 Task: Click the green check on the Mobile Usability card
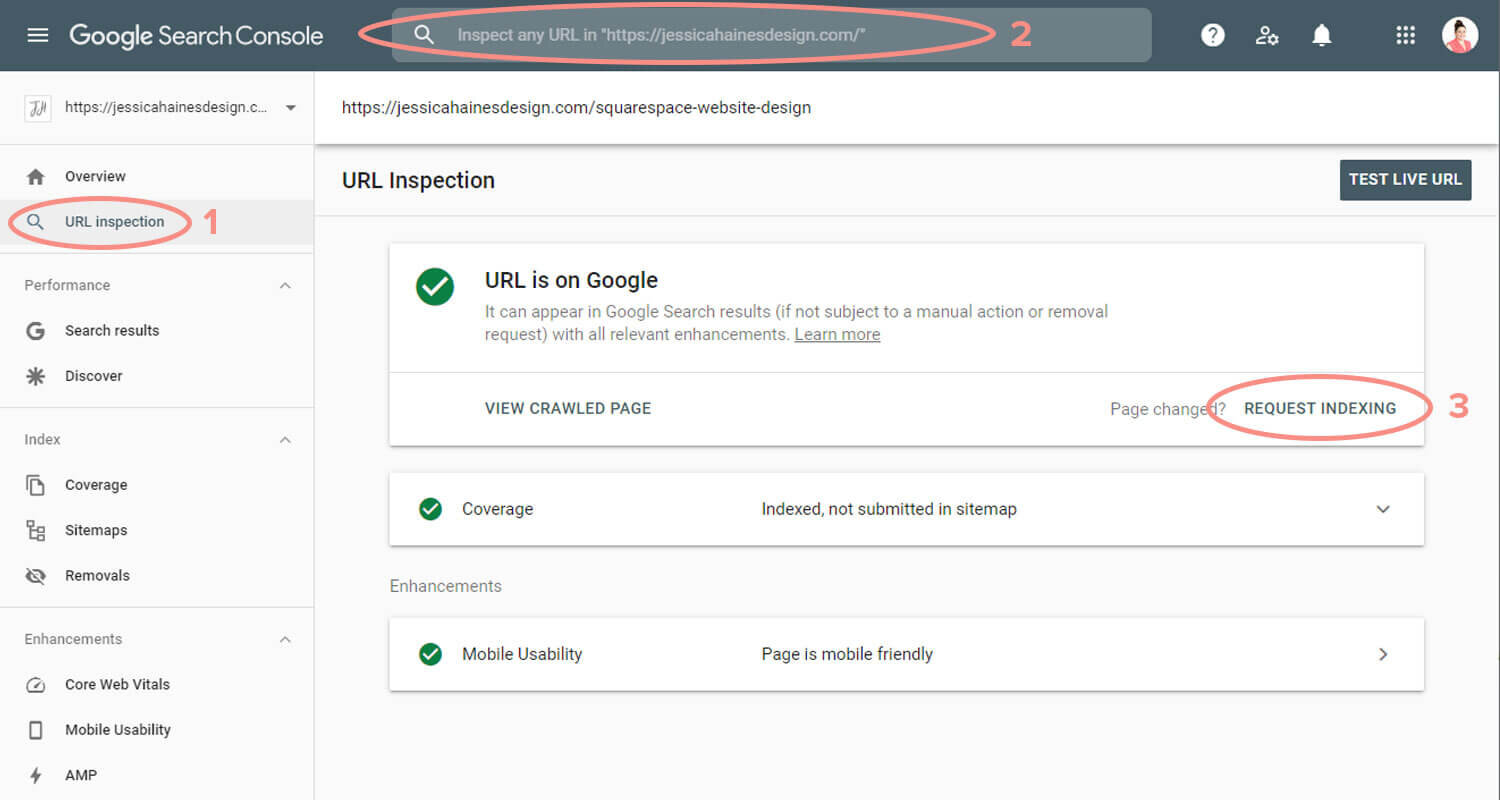click(x=430, y=654)
